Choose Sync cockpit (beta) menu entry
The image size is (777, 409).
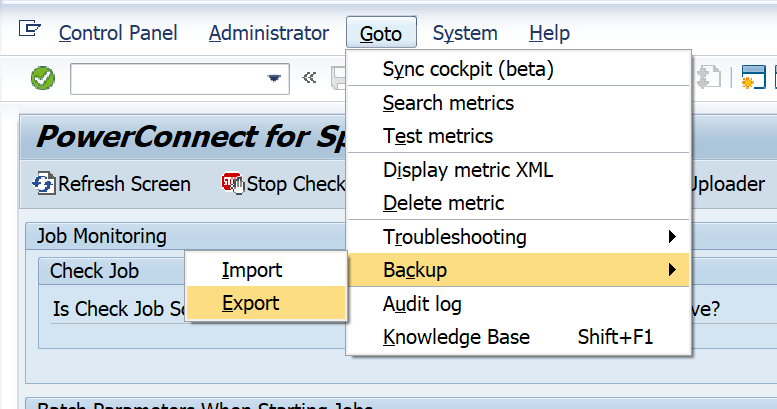pyautogui.click(x=467, y=69)
